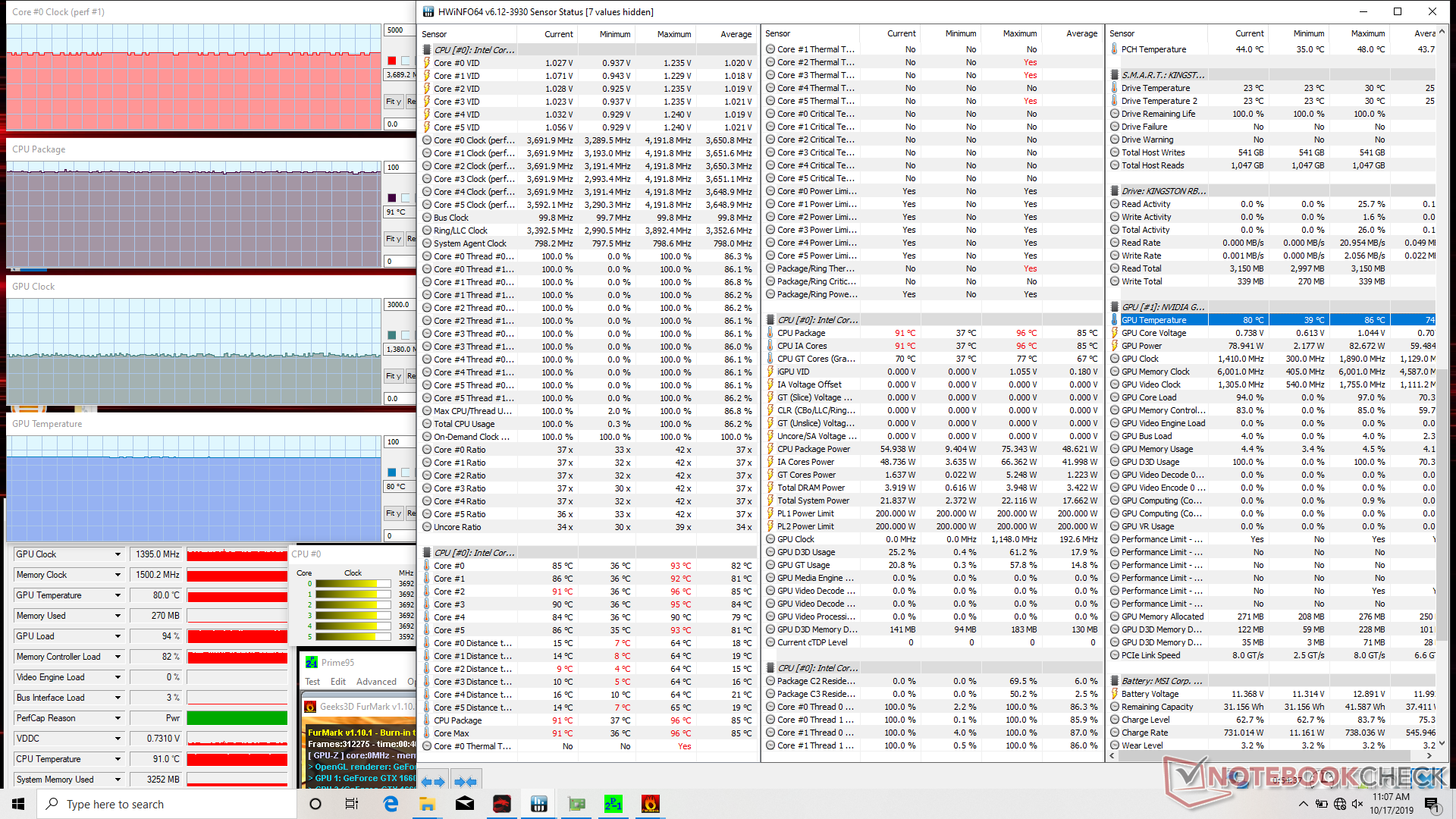Click Fit y in Core #0 Clock graph
Screen dimensions: 1456x819
coord(394,102)
